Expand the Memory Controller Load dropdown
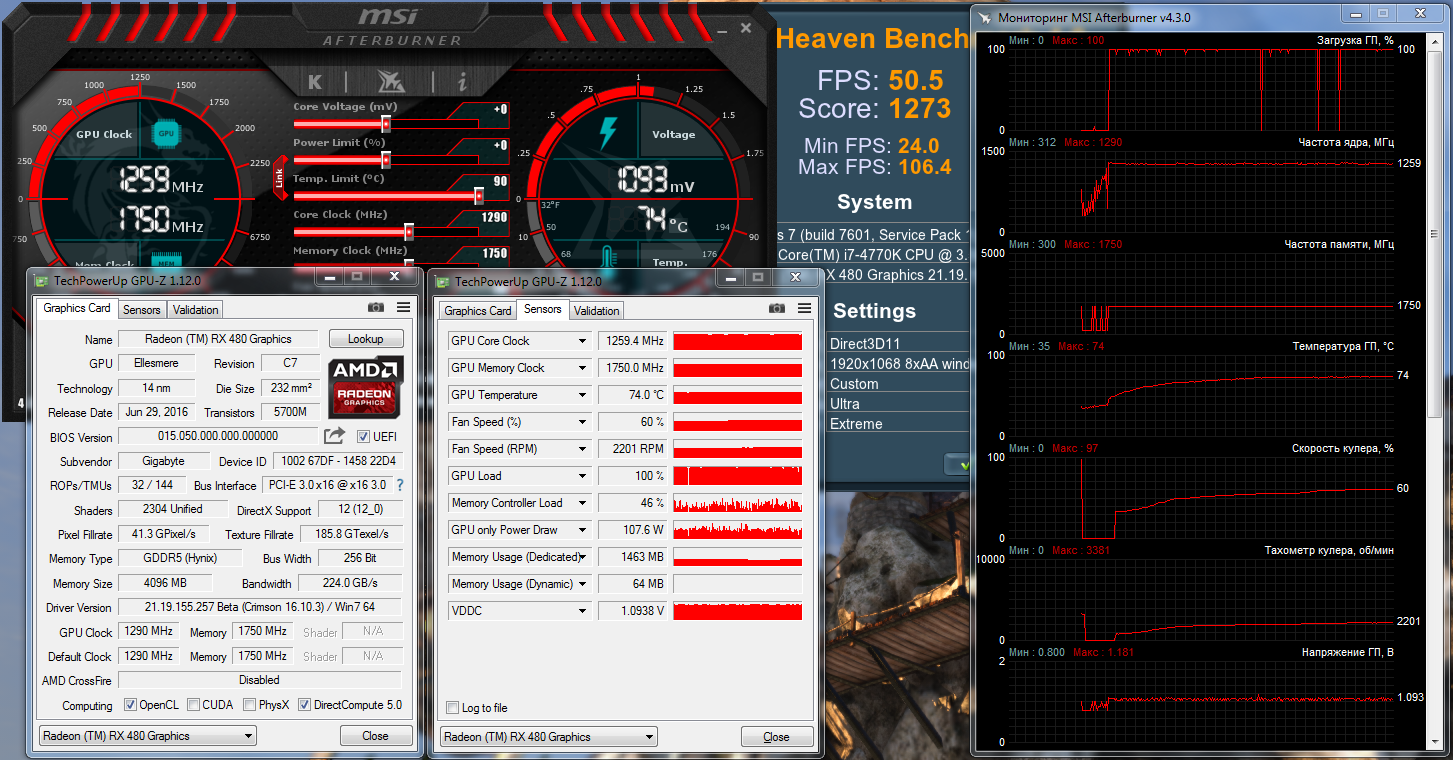 582,503
